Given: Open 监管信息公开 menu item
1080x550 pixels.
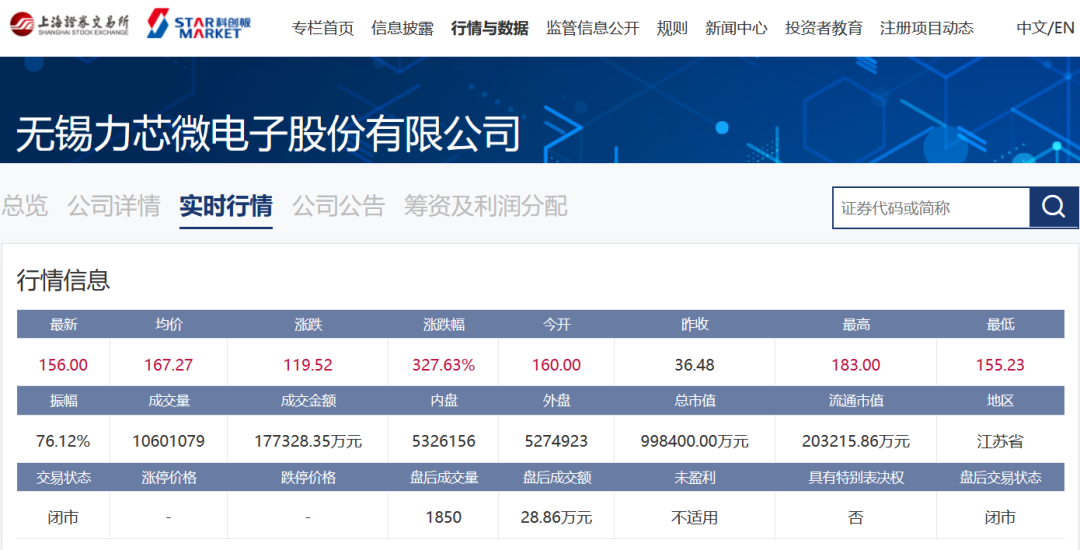Looking at the screenshot, I should pos(592,28).
